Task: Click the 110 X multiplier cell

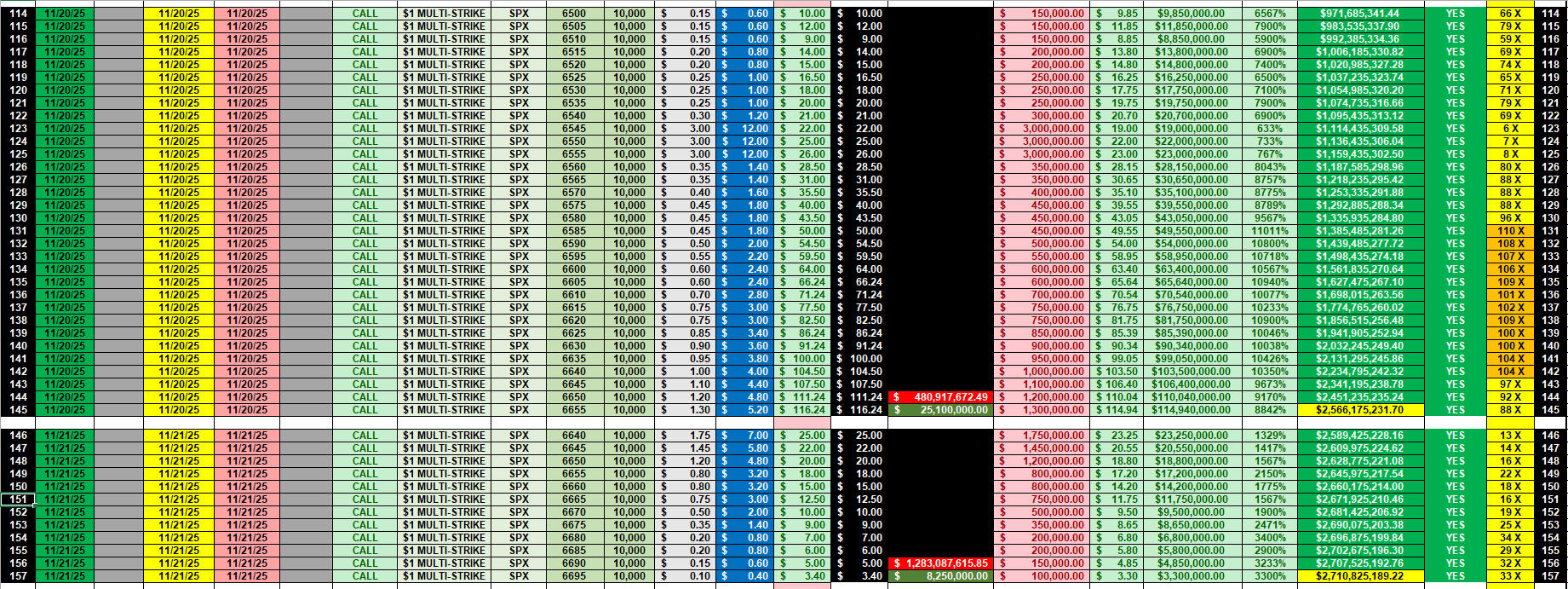Action: 1510,231
